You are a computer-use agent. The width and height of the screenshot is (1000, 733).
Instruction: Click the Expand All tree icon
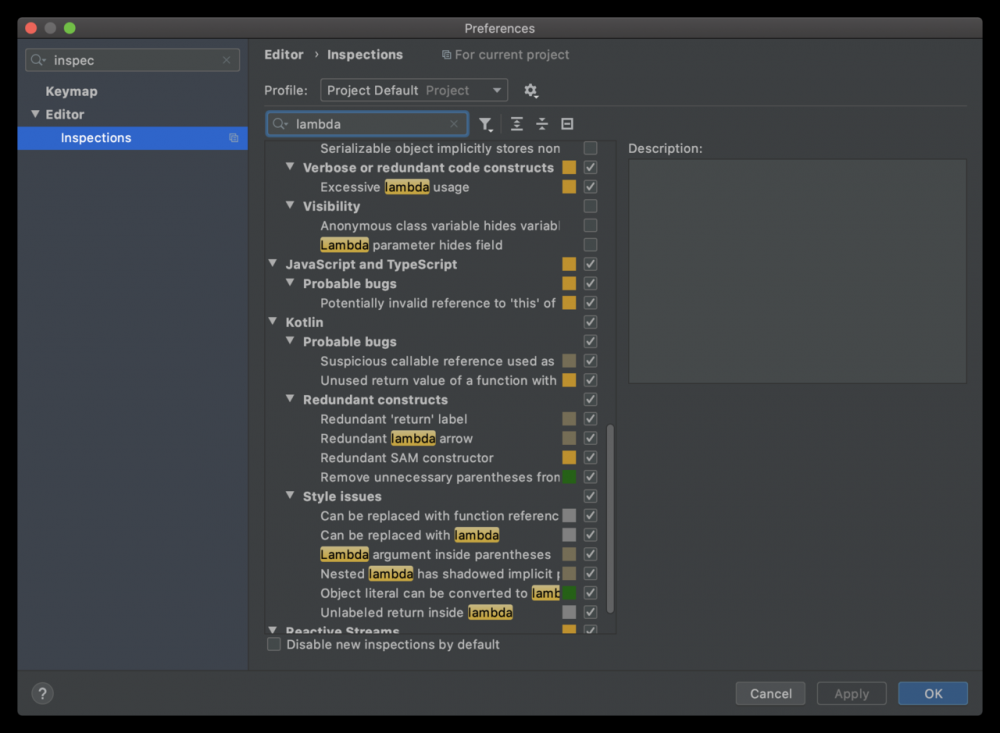[x=516, y=124]
